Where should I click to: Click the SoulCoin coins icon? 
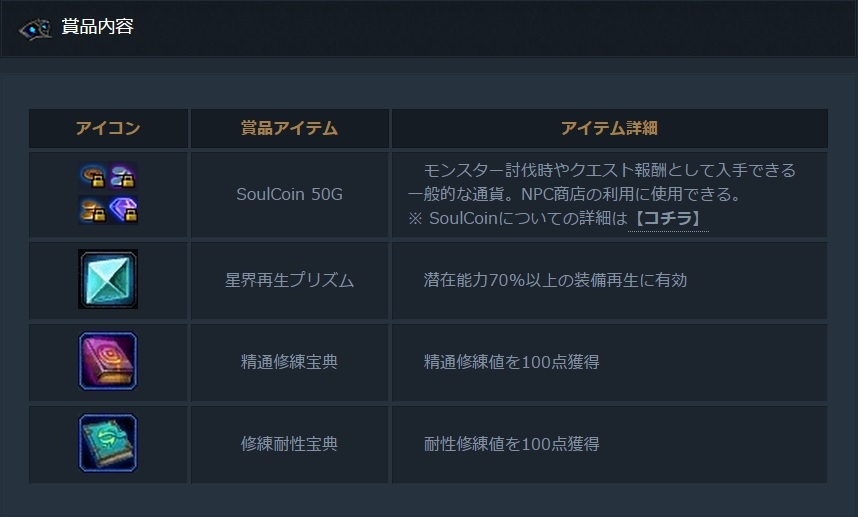click(x=108, y=194)
